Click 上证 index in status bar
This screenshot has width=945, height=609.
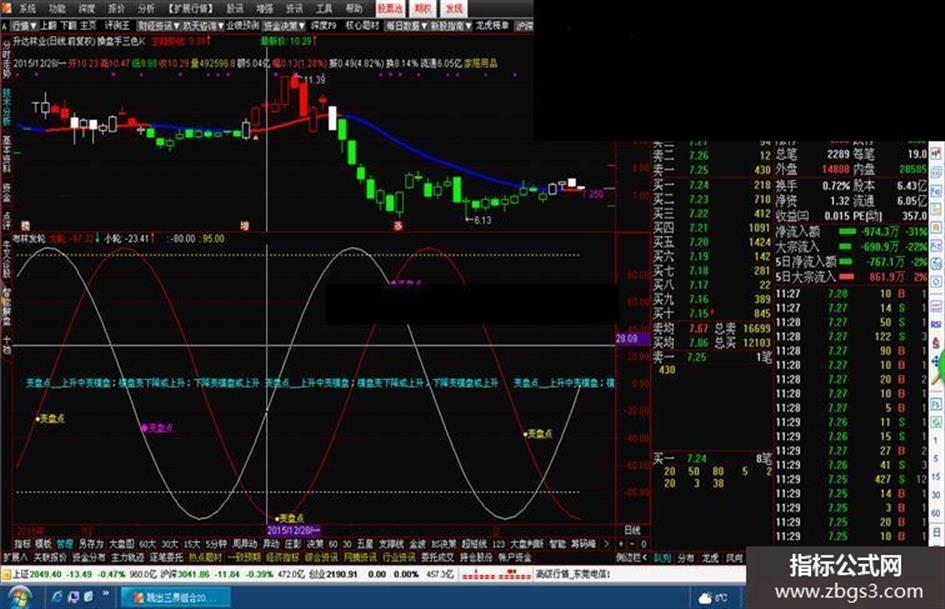[x=20, y=574]
